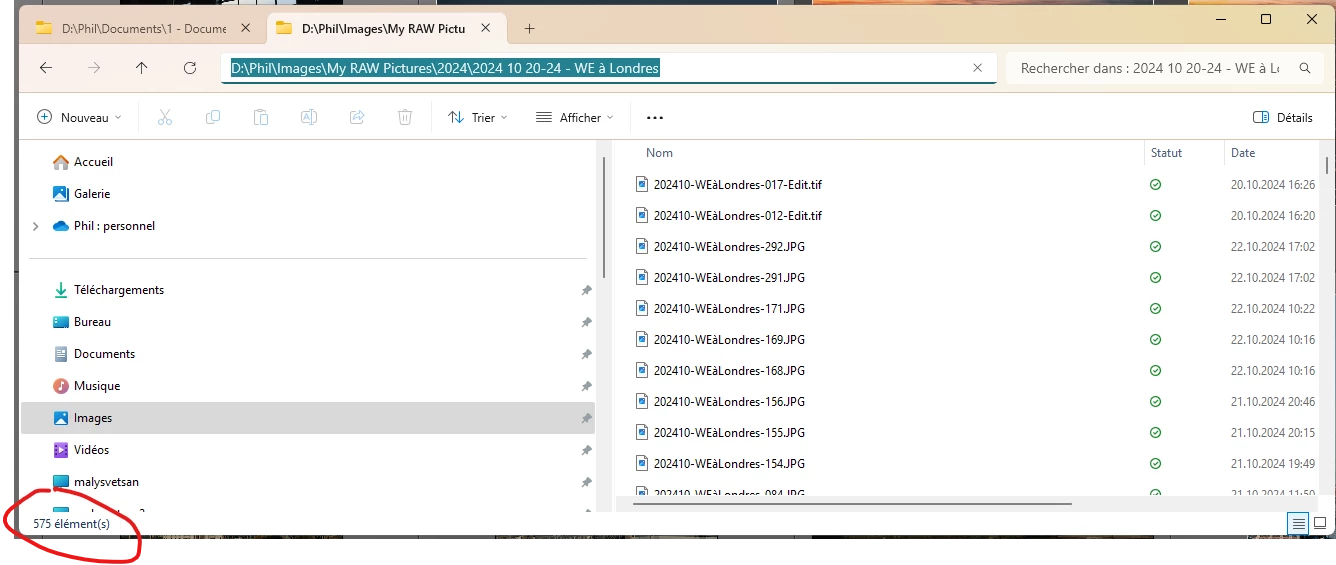1336x565 pixels.
Task: Select file 202410-WEàLondres-291.JPG
Action: tap(729, 277)
